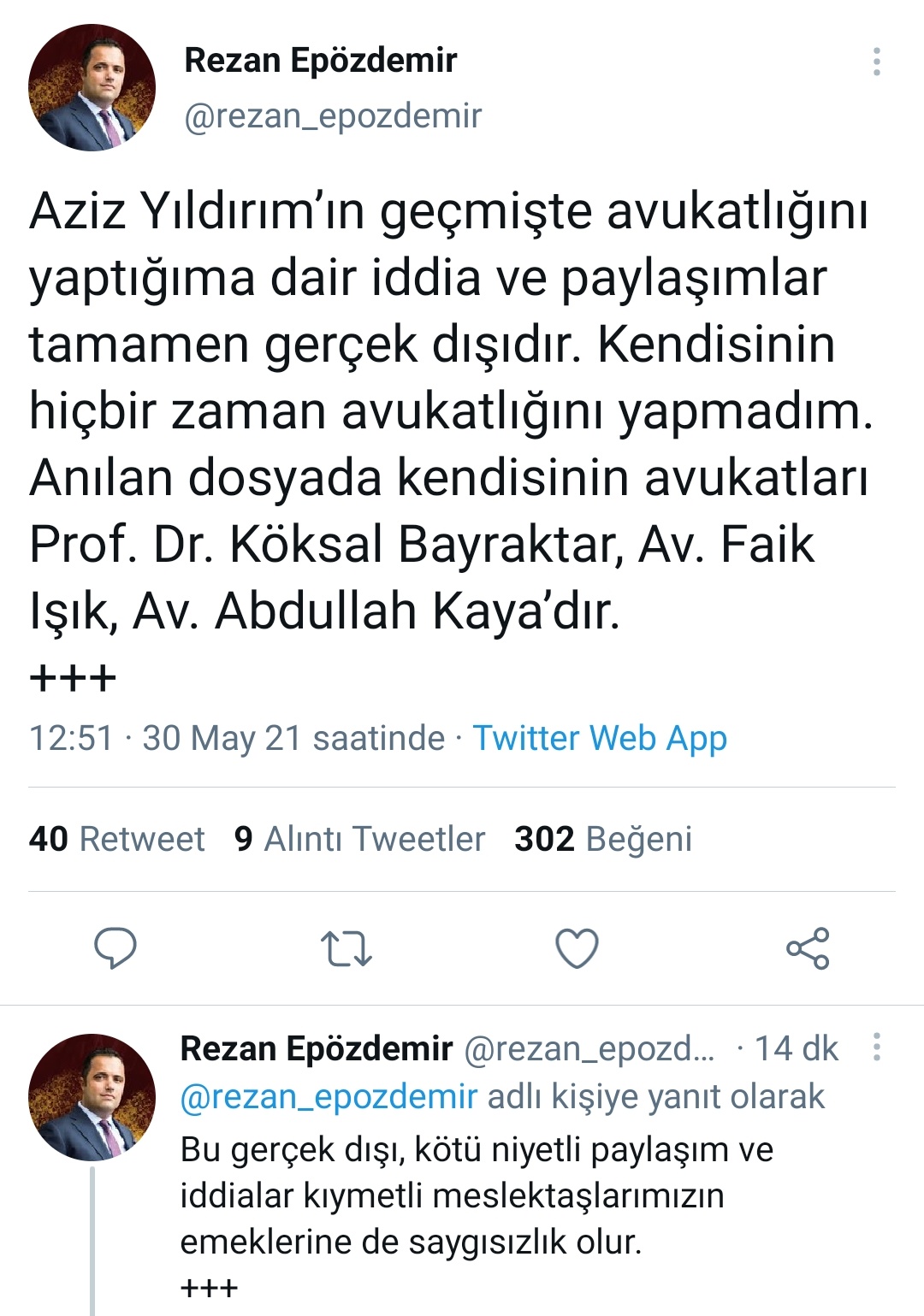Like the tweet with heart icon
Viewport: 924px width, 1316px height.
577,948
